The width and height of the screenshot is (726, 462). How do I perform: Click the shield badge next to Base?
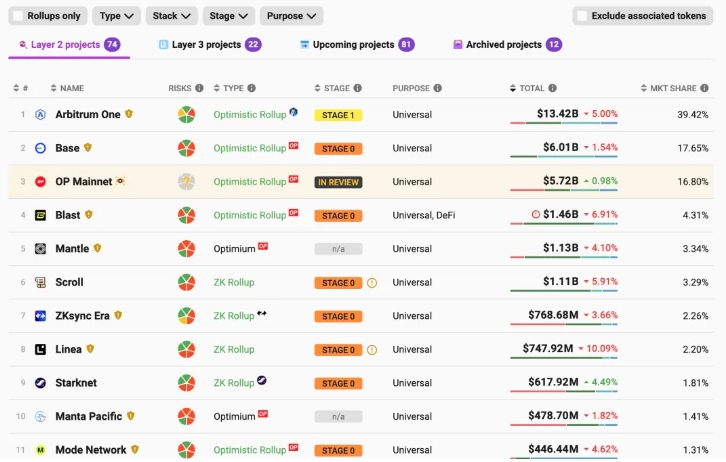point(88,148)
